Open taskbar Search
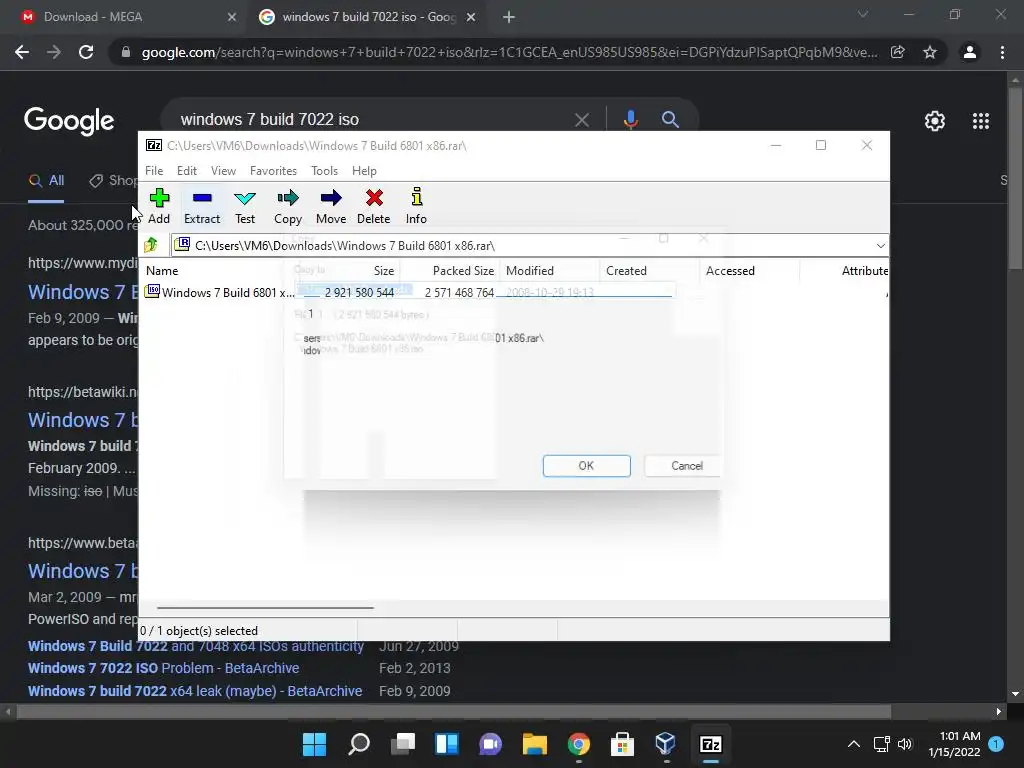Screen dimensions: 1024x768 tap(359, 744)
